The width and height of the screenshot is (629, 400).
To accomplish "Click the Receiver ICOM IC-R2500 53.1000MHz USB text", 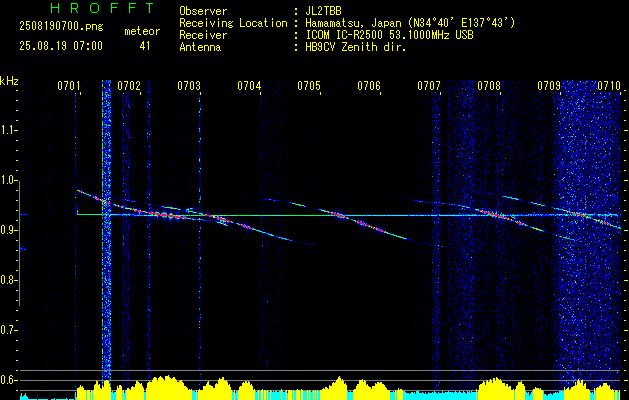I will (389, 35).
